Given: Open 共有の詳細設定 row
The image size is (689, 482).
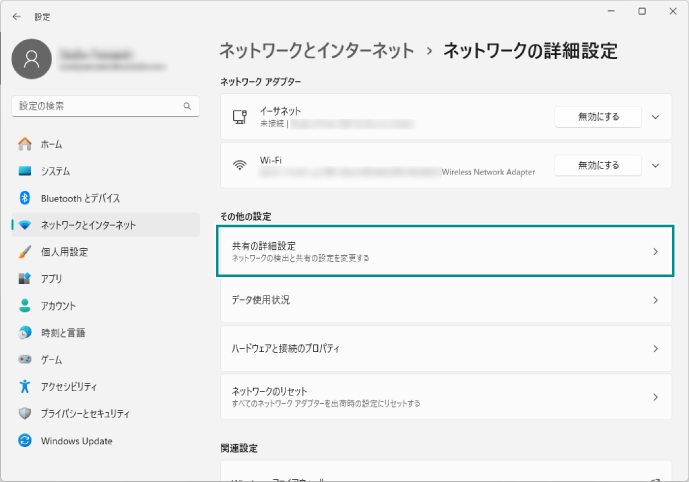Looking at the screenshot, I should point(445,251).
